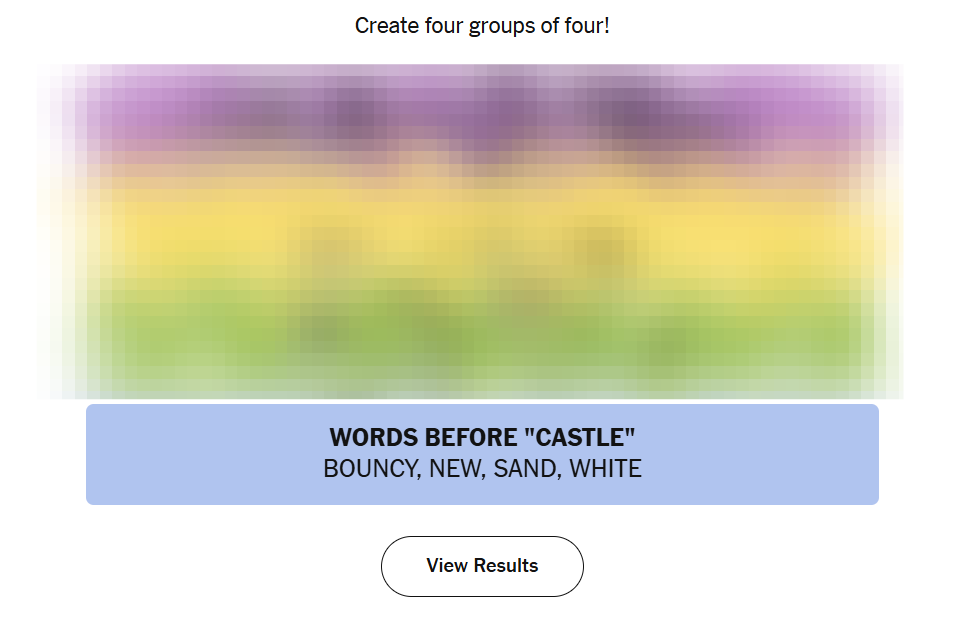961x631 pixels.
Task: Click the "Create four groups of four!" heading
Action: [482, 26]
